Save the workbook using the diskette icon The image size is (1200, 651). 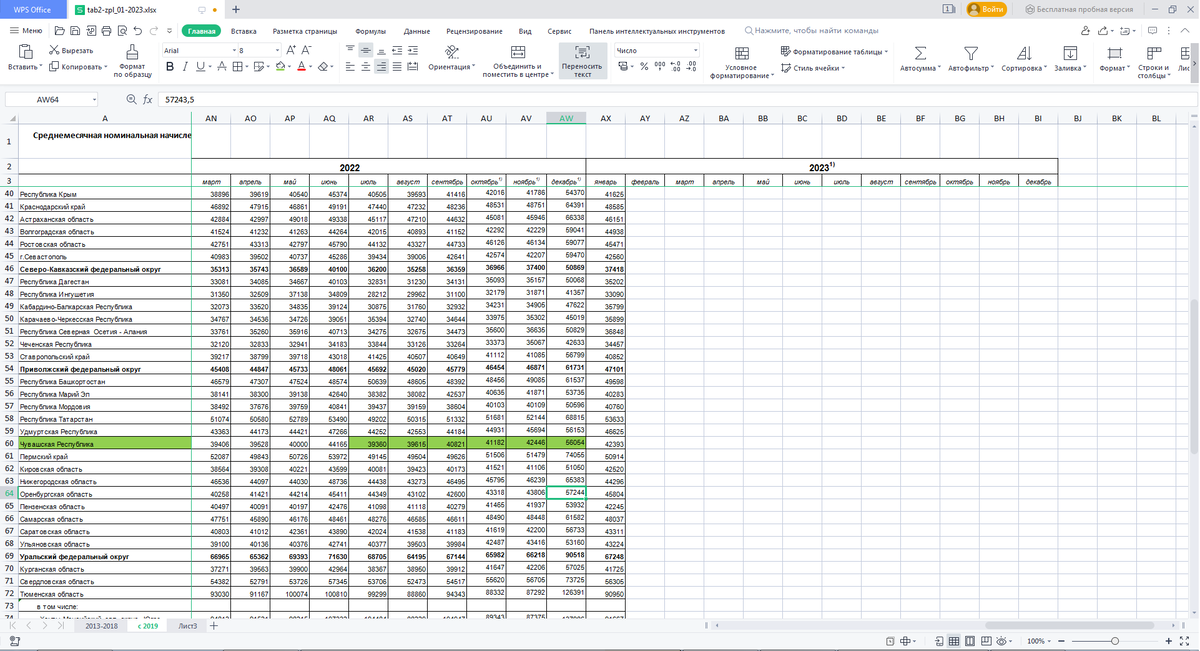[x=75, y=31]
